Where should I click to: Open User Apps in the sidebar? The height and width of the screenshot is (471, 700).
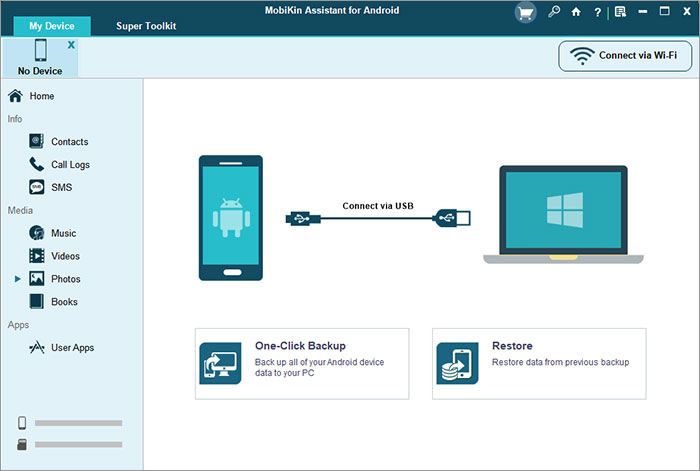pyautogui.click(x=72, y=348)
